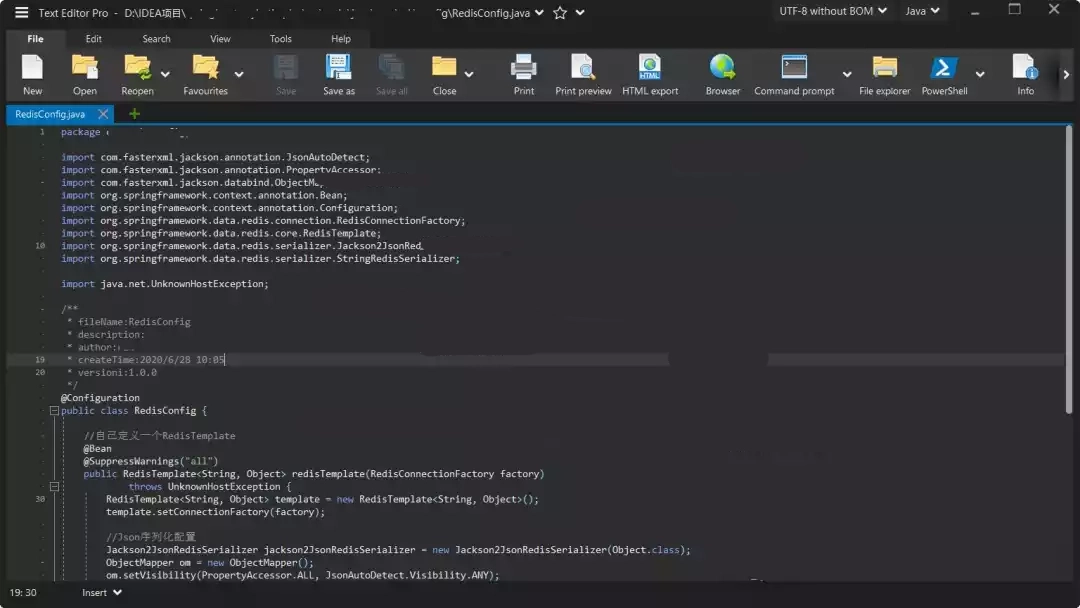Toggle the favourite star in the title bar
The image size is (1080, 608).
pos(560,13)
